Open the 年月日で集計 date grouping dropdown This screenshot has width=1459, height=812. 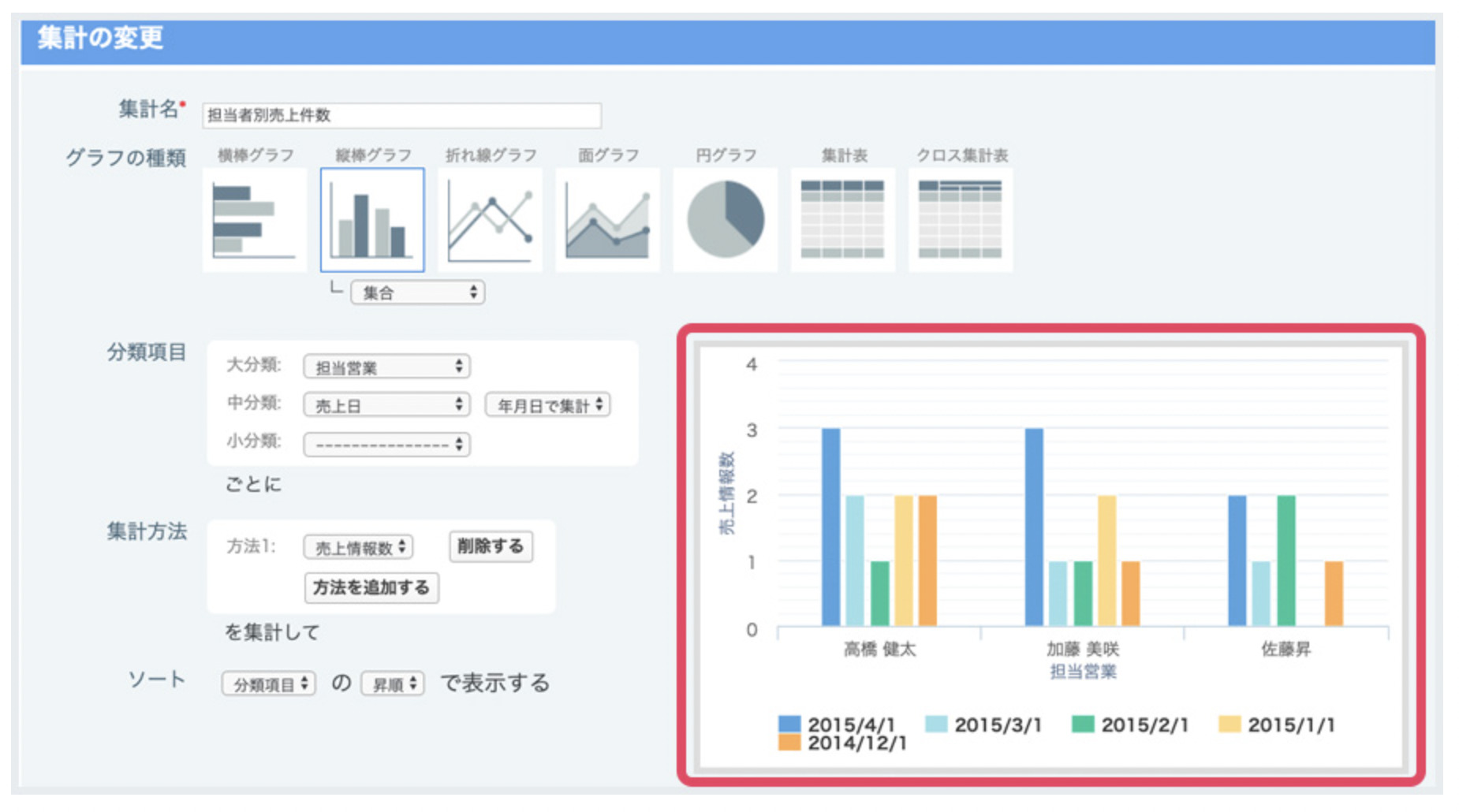(x=548, y=405)
